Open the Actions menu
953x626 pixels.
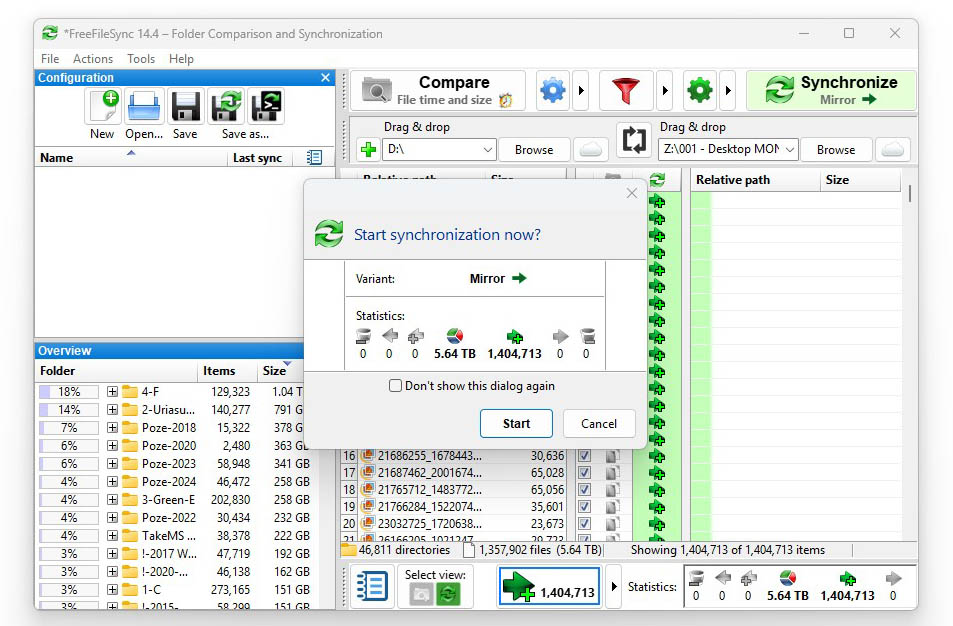(93, 59)
